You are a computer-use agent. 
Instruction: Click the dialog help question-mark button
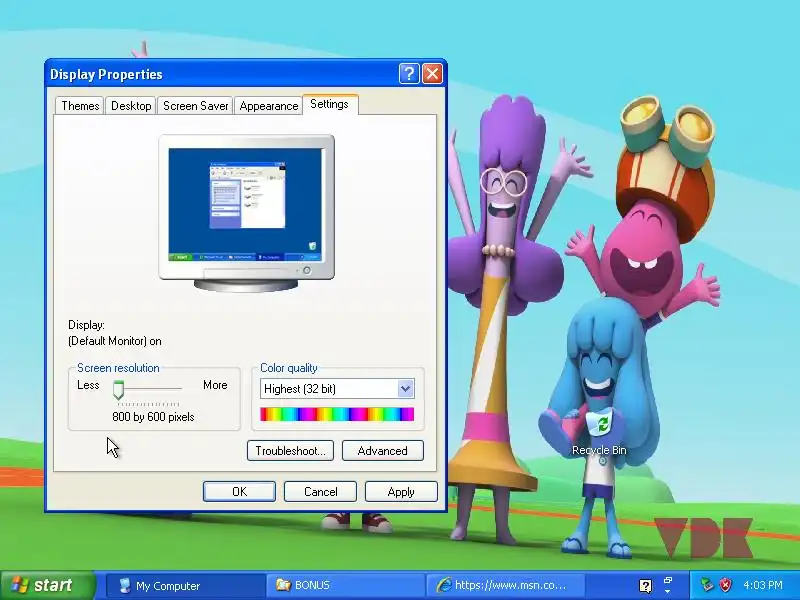coord(409,74)
